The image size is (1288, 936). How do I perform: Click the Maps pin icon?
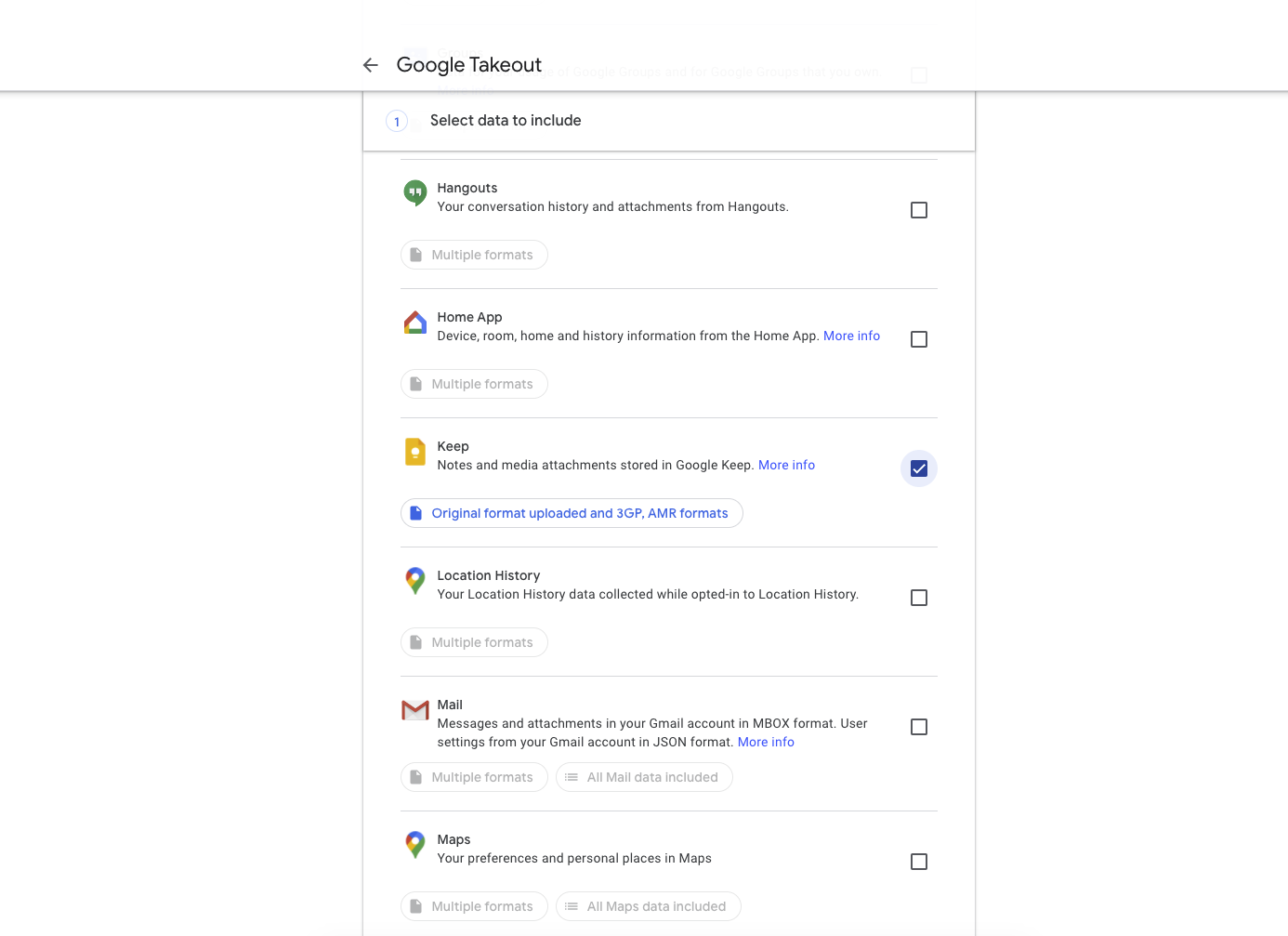point(415,845)
